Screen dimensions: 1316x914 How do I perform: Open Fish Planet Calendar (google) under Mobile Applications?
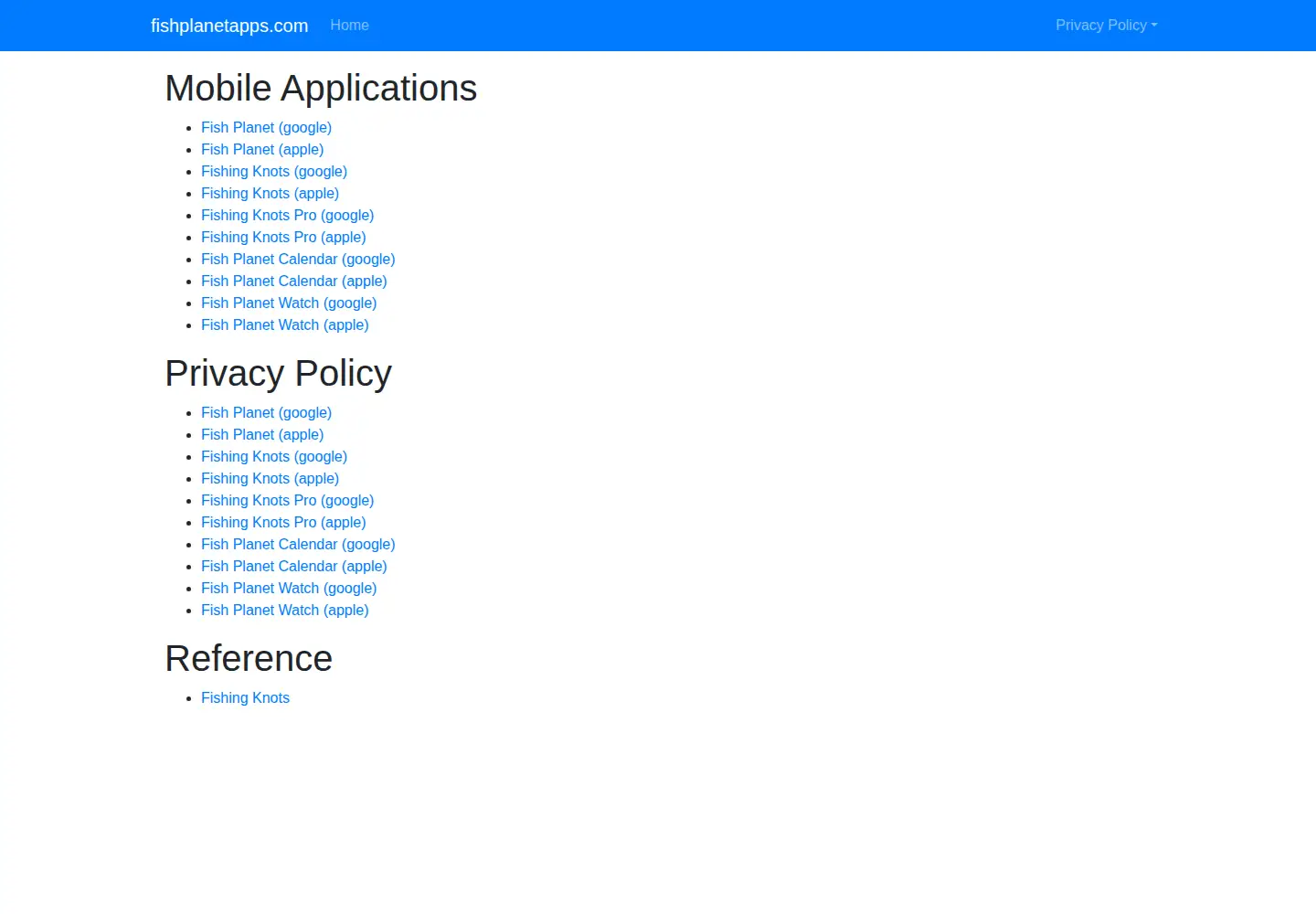[x=298, y=259]
